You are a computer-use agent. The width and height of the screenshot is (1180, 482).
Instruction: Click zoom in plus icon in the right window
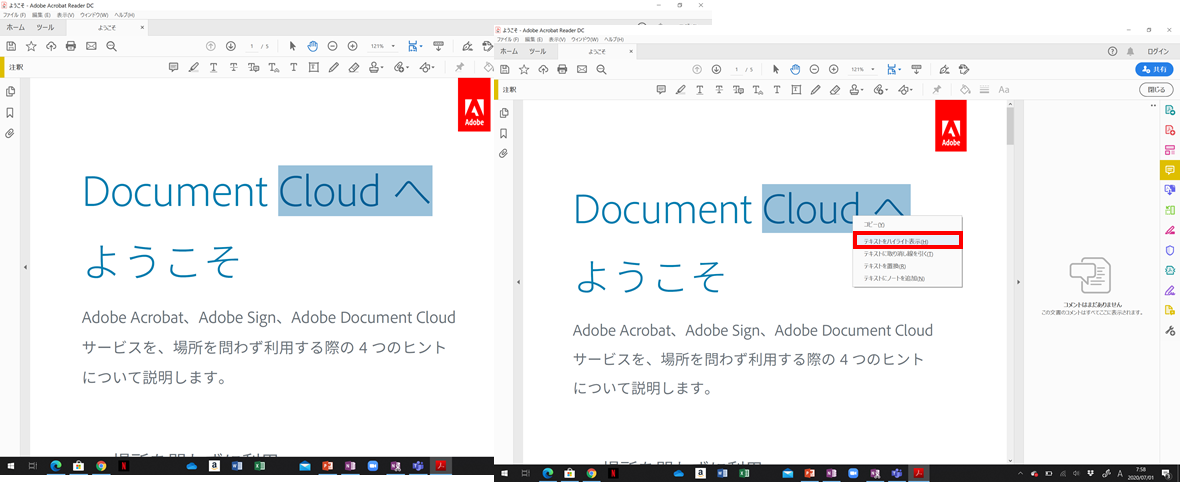pos(834,69)
